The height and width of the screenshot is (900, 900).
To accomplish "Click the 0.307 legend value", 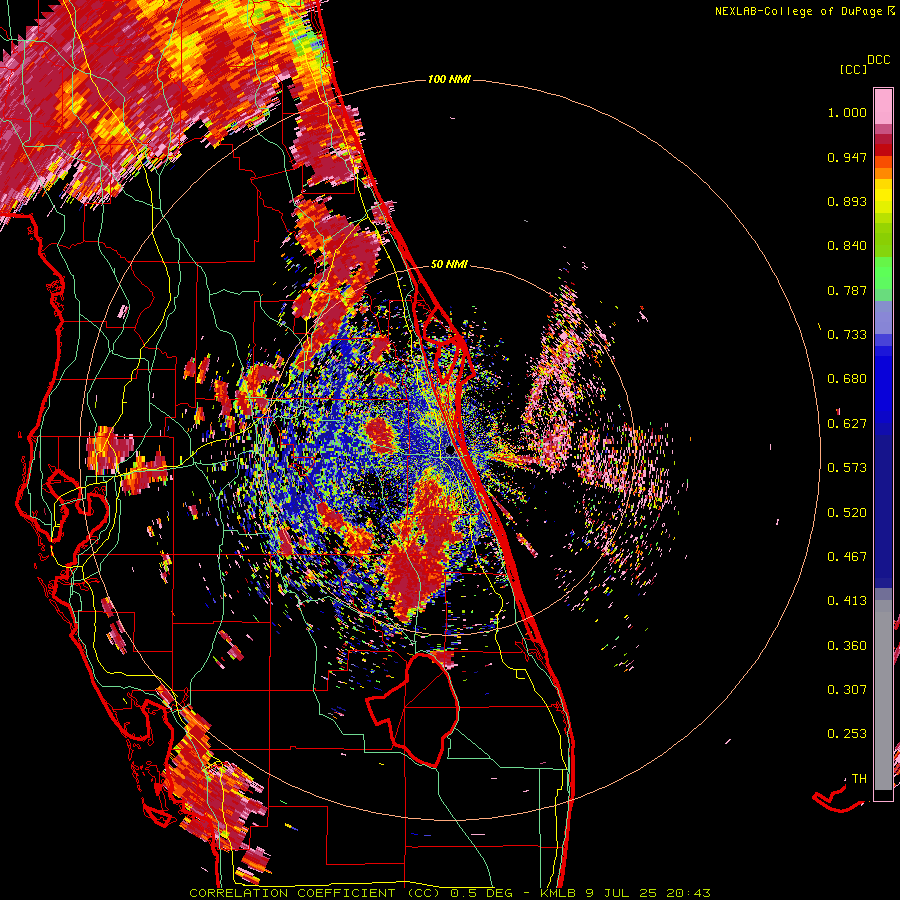I will (847, 690).
